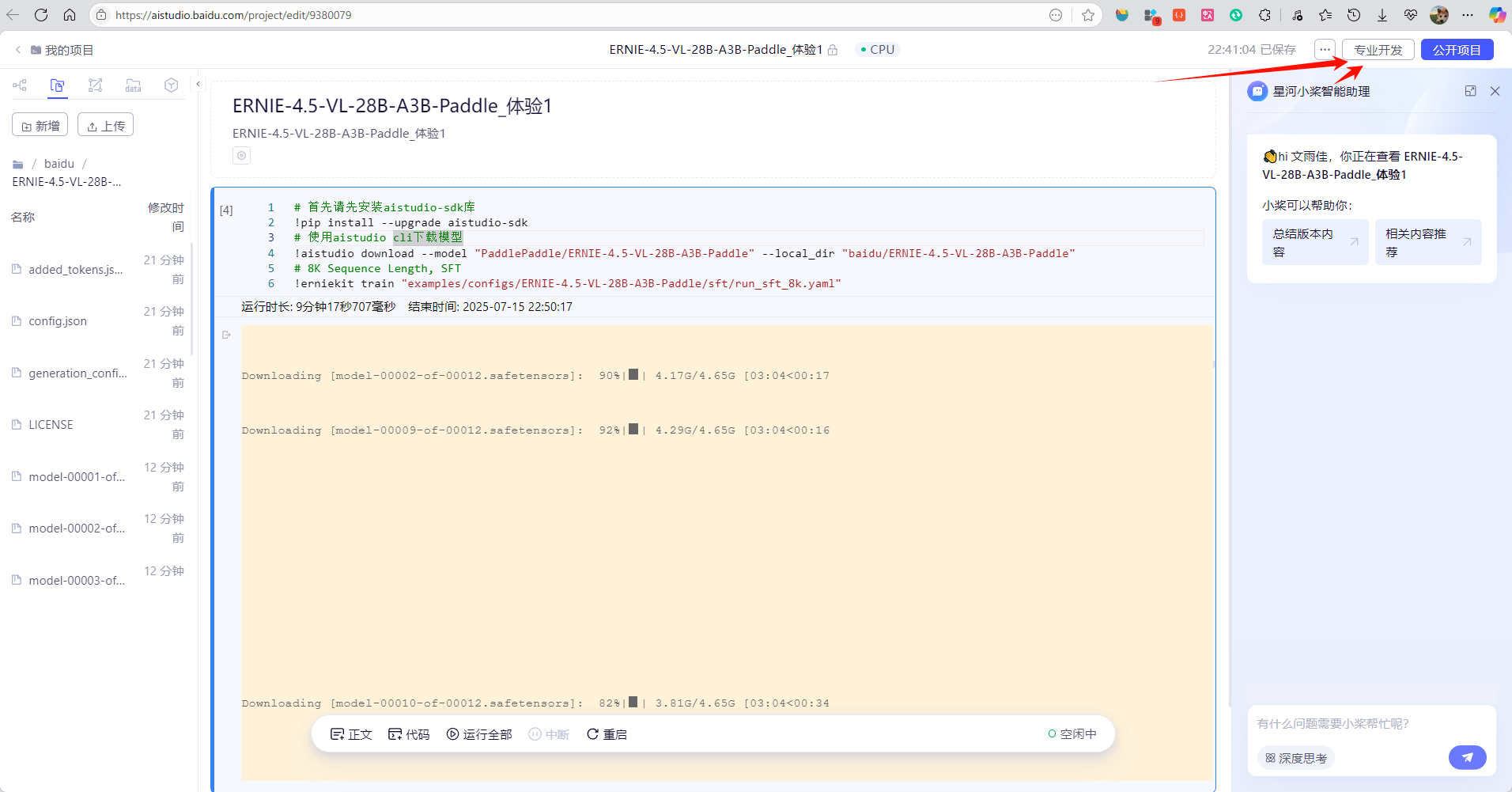Toggle the cell output collapse icon
The height and width of the screenshot is (792, 1512).
pyautogui.click(x=226, y=335)
